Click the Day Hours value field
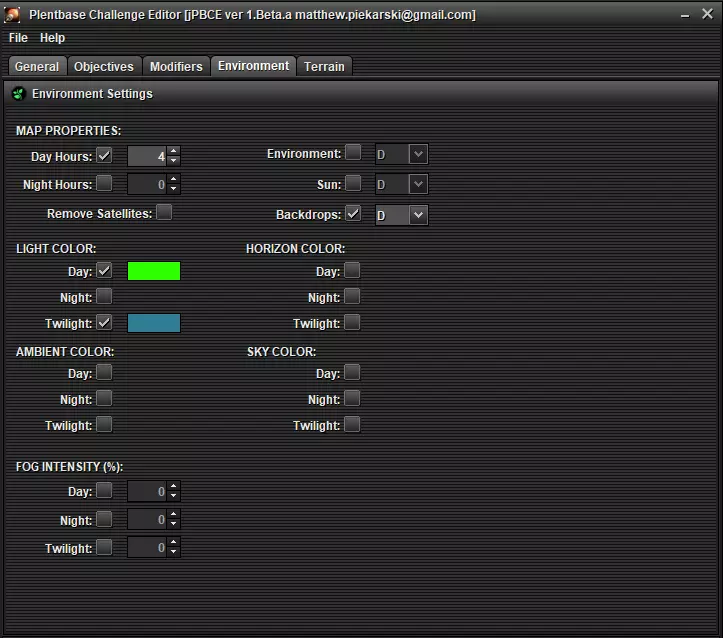 point(147,156)
